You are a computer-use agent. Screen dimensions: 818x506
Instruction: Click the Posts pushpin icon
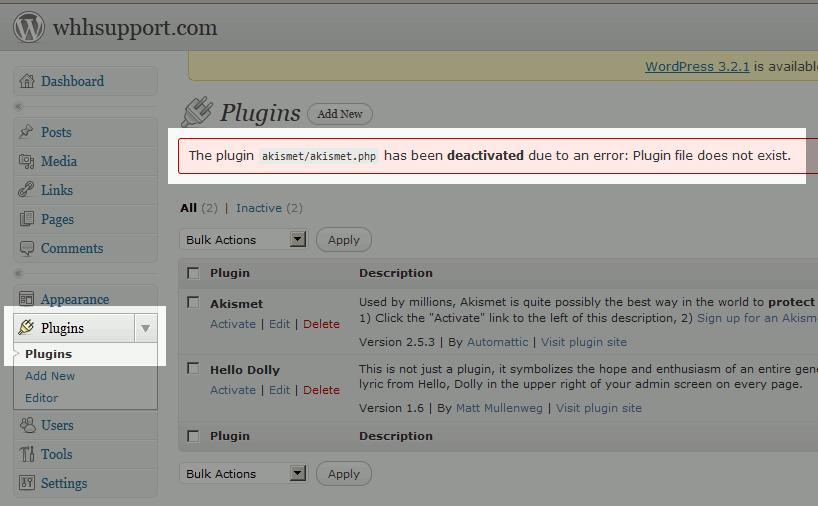tap(27, 132)
